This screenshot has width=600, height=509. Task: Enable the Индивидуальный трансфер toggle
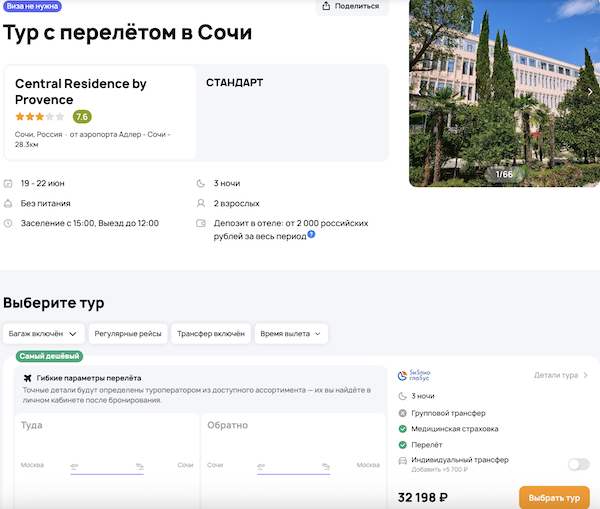[578, 464]
